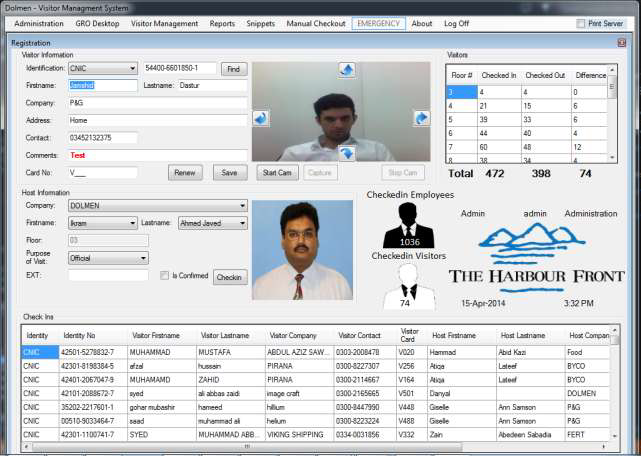Click the Capture button
641x456 pixels.
tap(320, 173)
